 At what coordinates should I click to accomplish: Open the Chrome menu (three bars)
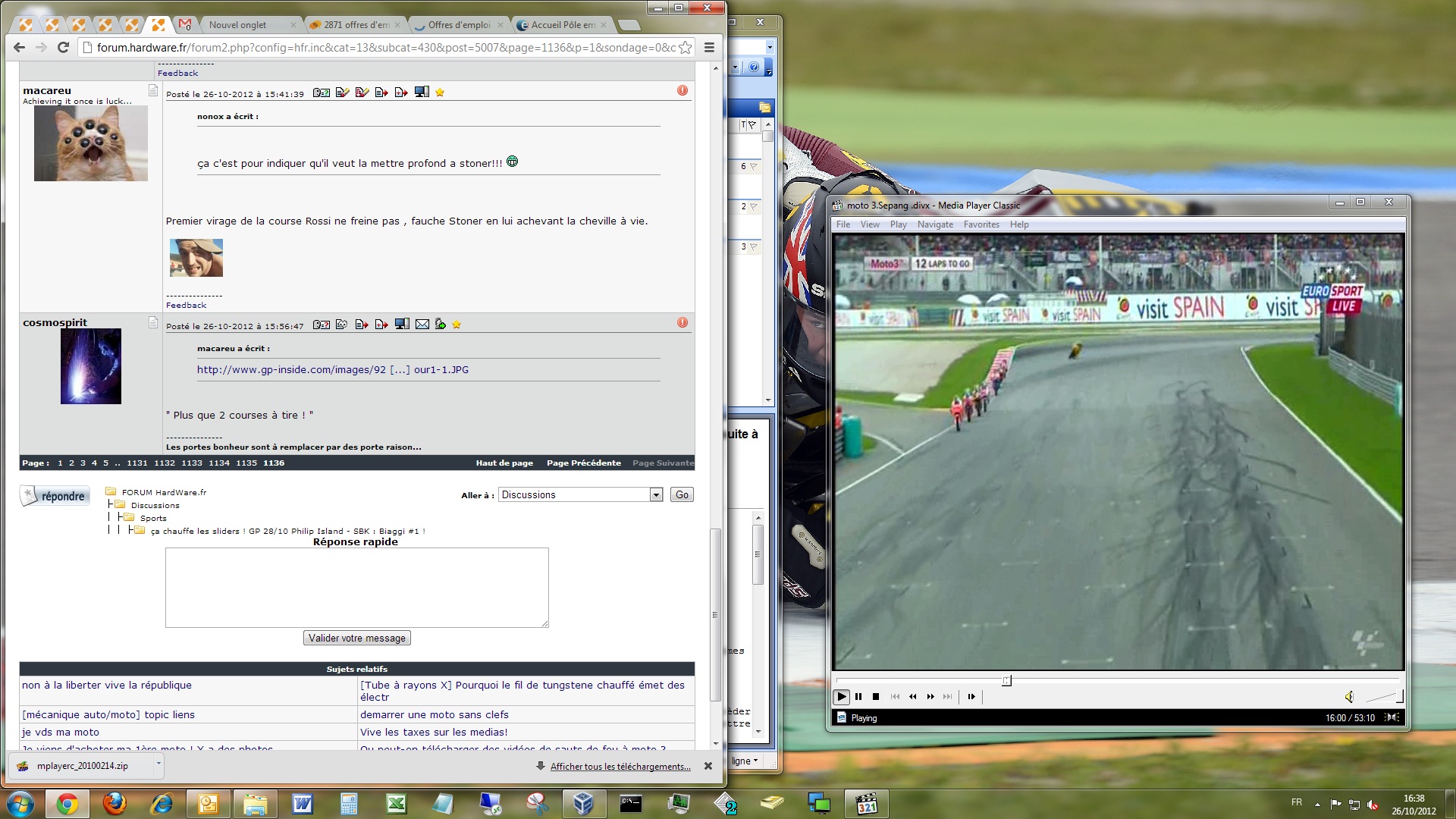click(709, 47)
